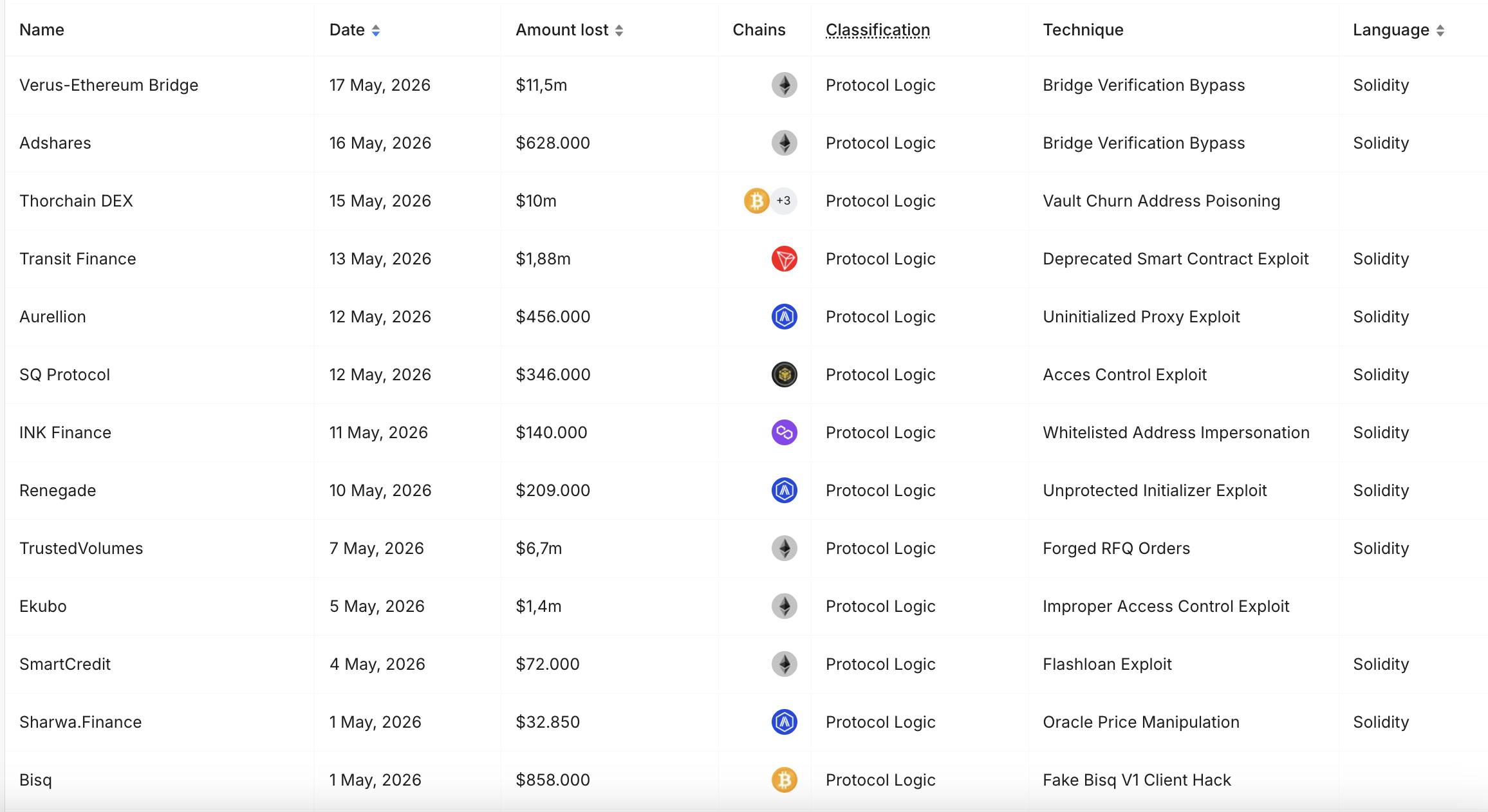Click the $628.000 amount cell

coord(553,143)
